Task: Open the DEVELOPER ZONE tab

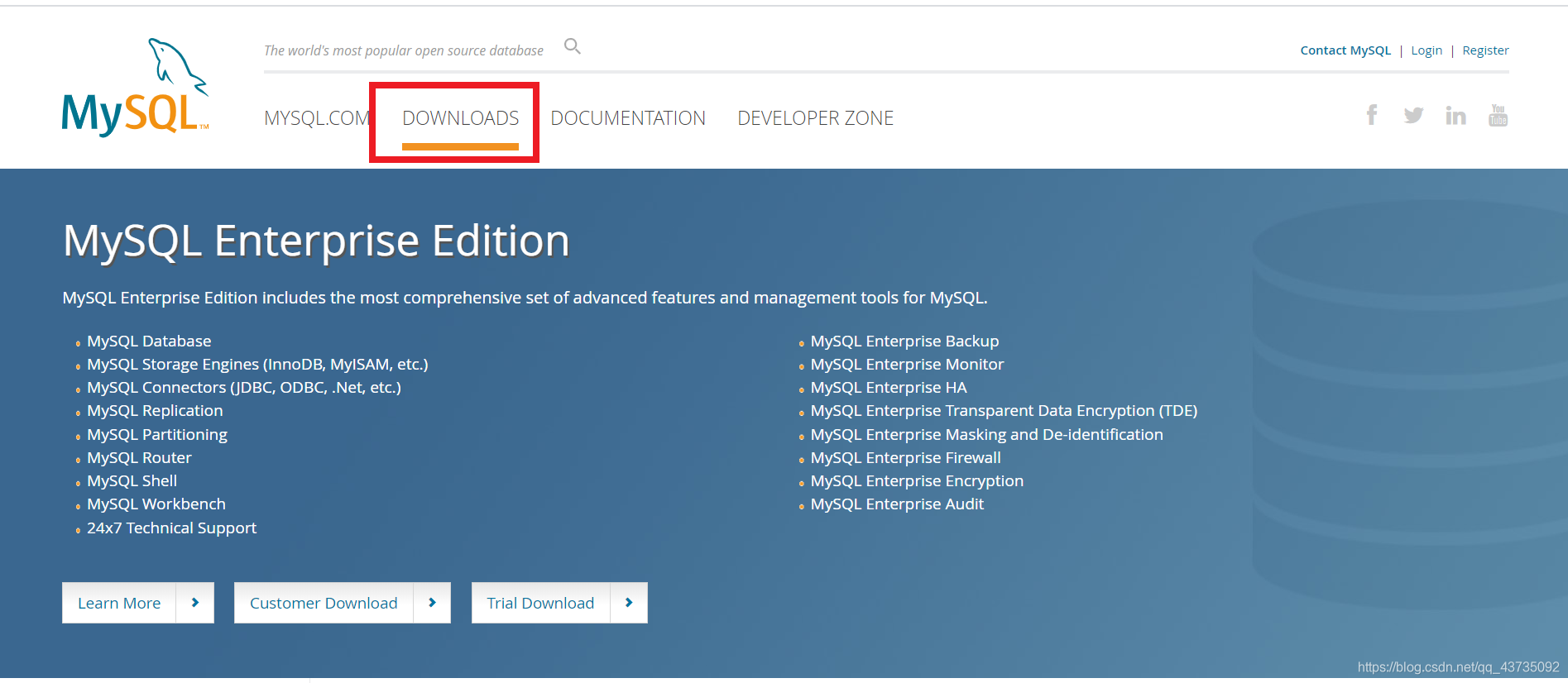Action: click(816, 118)
